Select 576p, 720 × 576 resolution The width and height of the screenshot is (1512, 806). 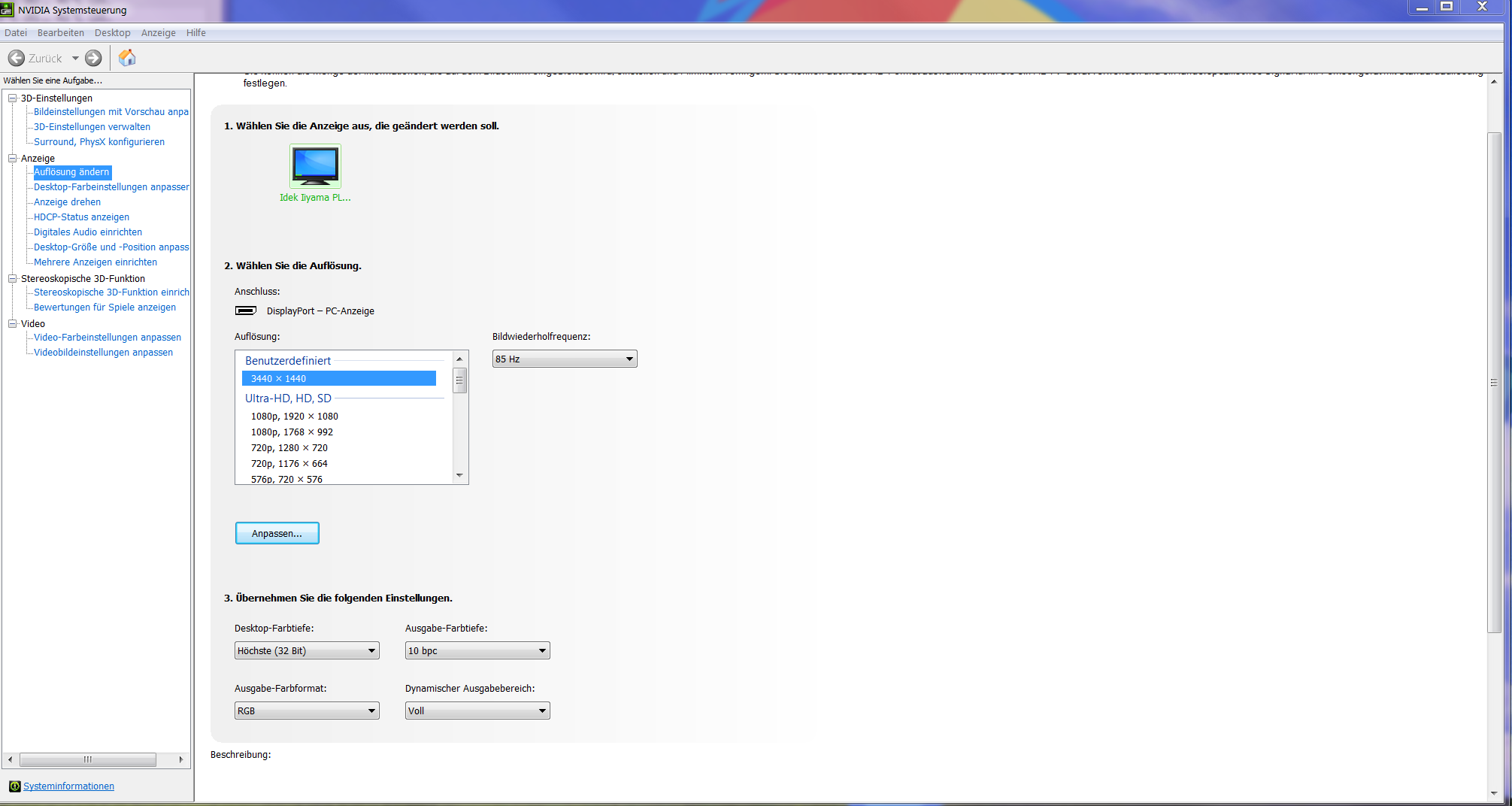(286, 479)
